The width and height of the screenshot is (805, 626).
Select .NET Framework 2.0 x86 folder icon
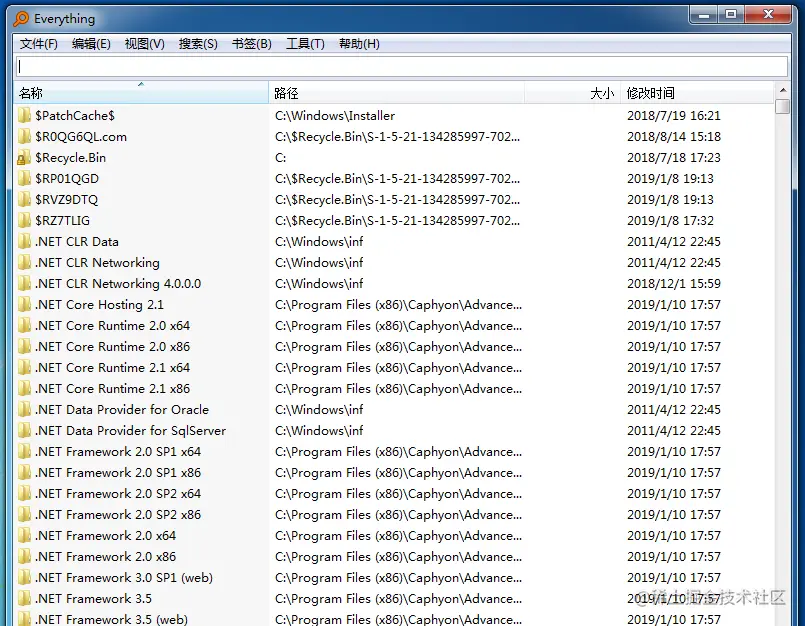coord(24,557)
